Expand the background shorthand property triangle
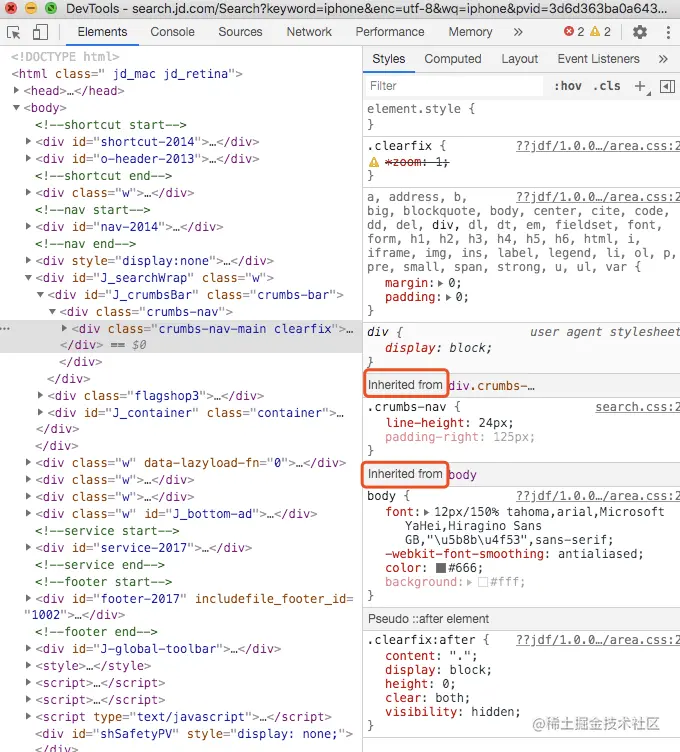This screenshot has height=752, width=680. tap(469, 582)
